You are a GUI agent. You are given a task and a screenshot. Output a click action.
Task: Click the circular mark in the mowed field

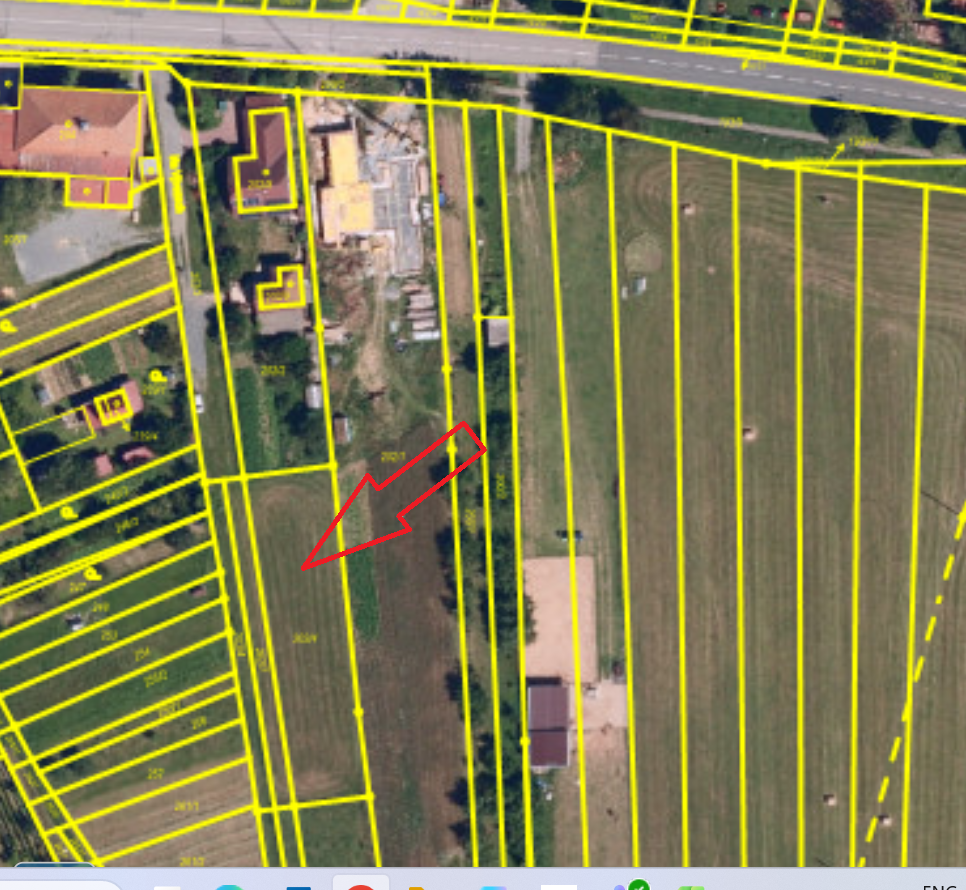pos(644,251)
